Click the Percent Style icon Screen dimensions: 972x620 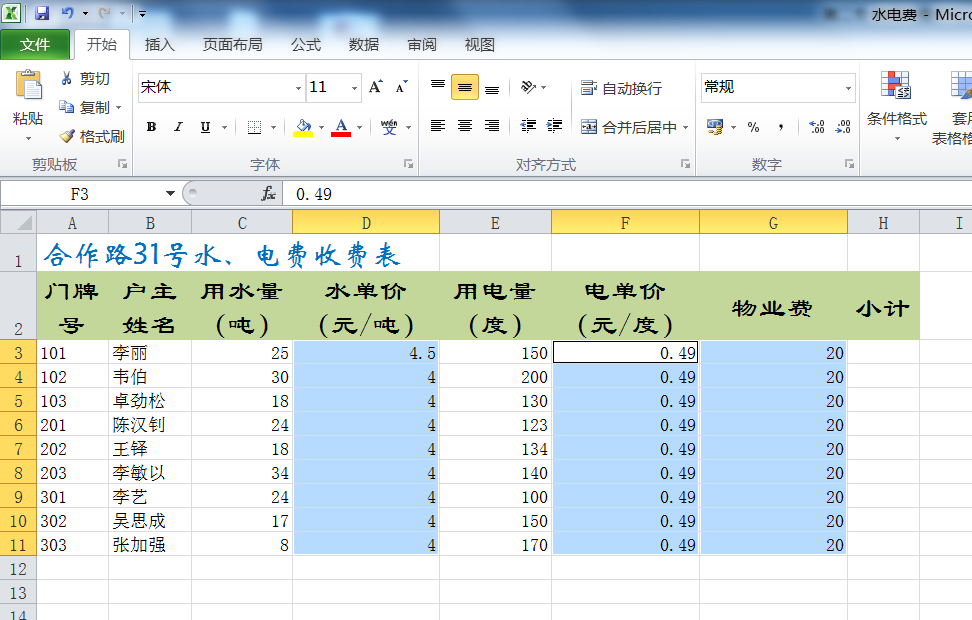[753, 127]
